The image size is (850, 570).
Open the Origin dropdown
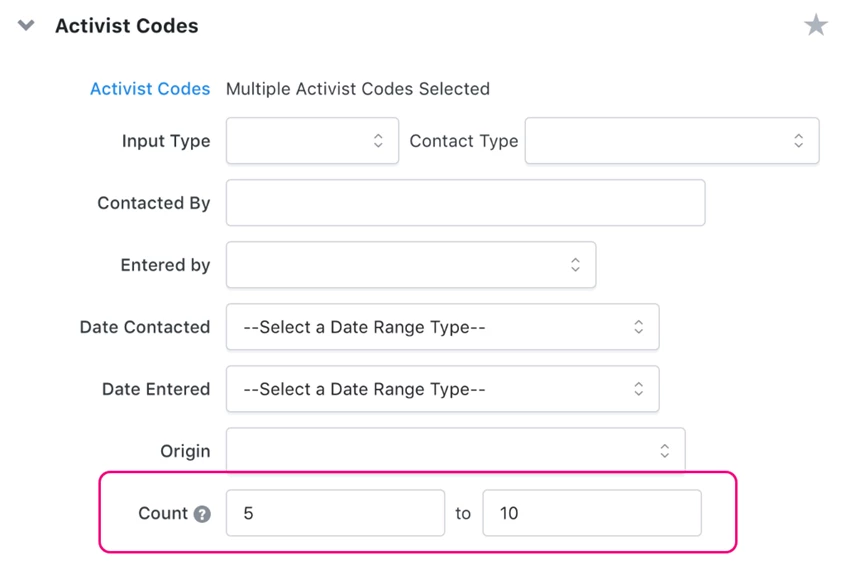point(455,450)
